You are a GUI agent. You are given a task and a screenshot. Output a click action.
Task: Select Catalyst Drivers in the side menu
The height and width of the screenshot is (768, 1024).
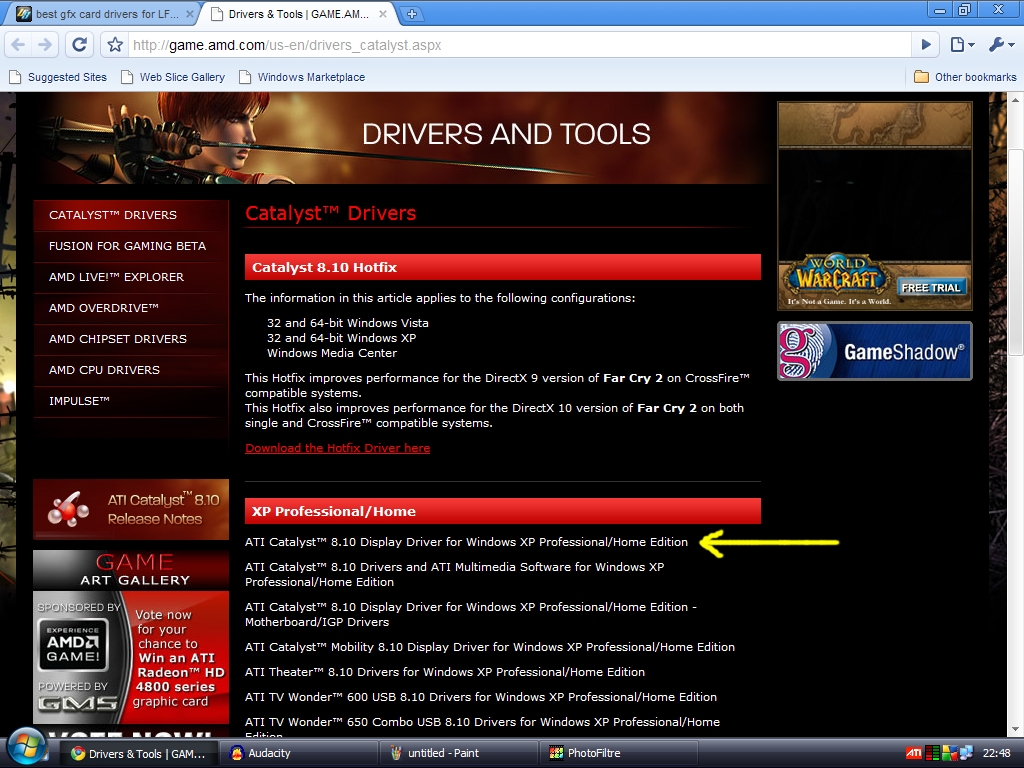tap(131, 216)
